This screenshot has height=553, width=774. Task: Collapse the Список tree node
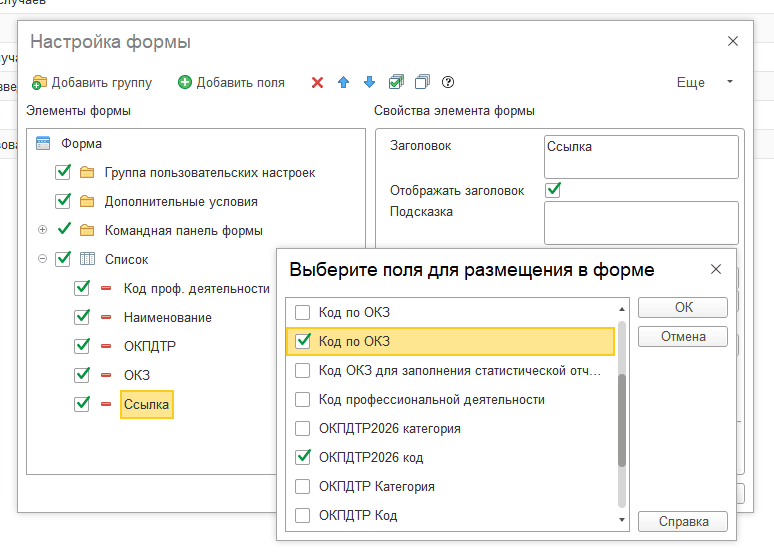(x=42, y=259)
